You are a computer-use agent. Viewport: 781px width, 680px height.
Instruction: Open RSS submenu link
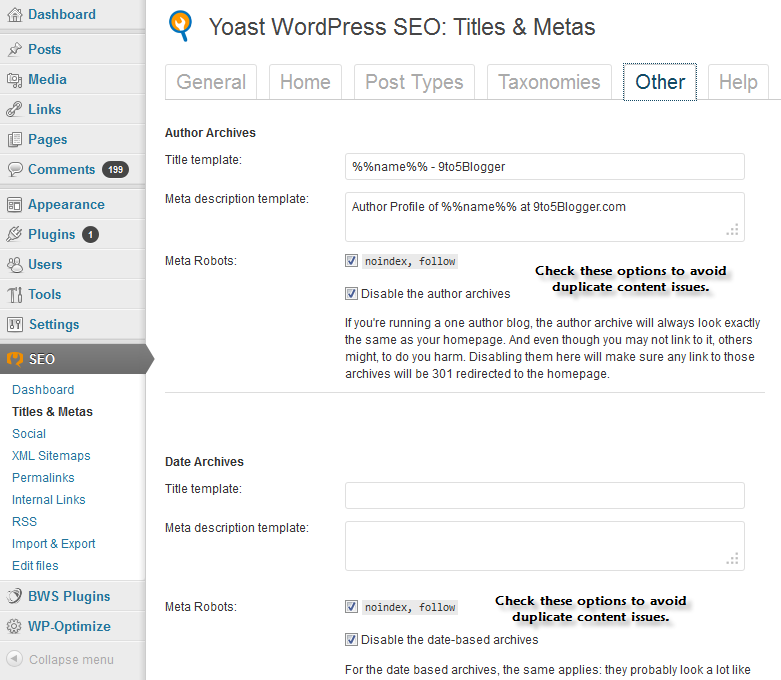(24, 521)
